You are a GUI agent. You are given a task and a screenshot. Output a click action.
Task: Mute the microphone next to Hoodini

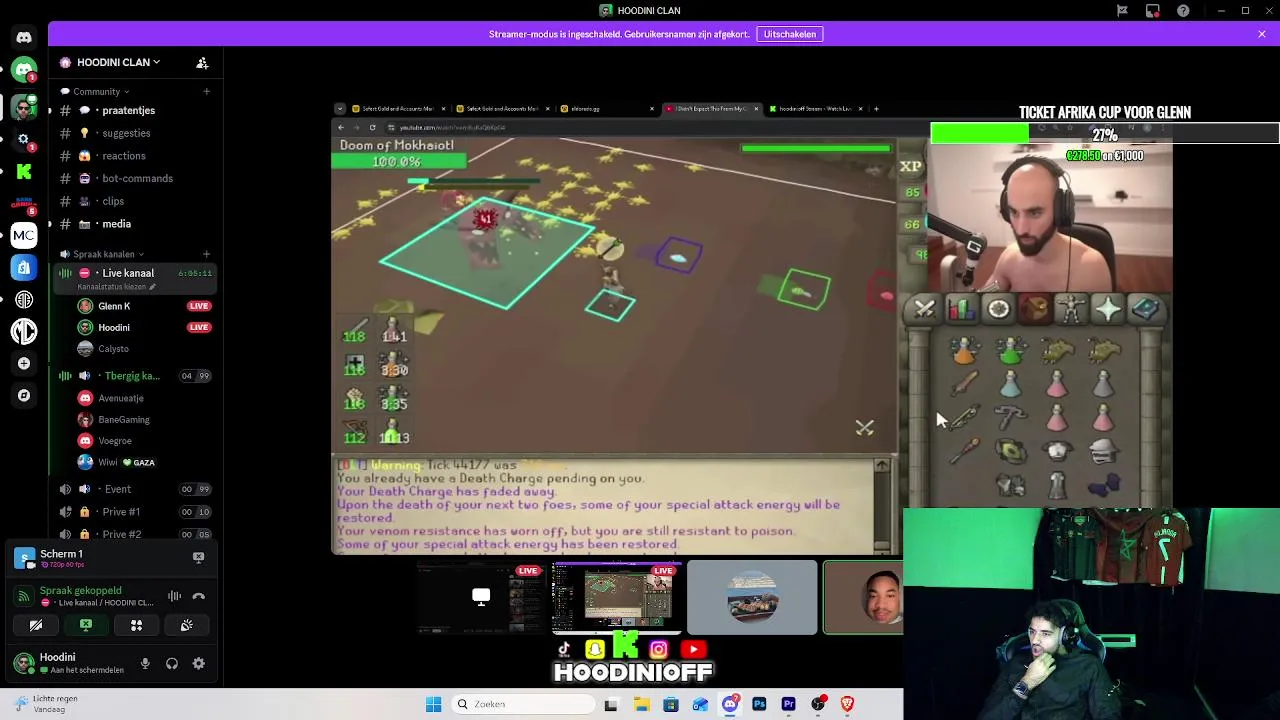[145, 663]
